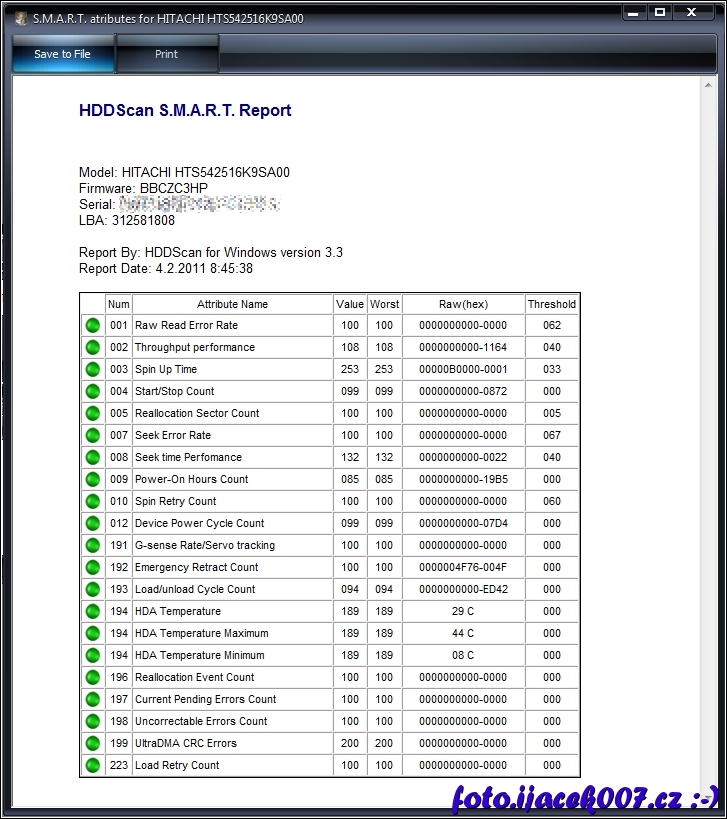Click the Emergency Retract Count attribute cell
727x819 pixels.
click(197, 567)
